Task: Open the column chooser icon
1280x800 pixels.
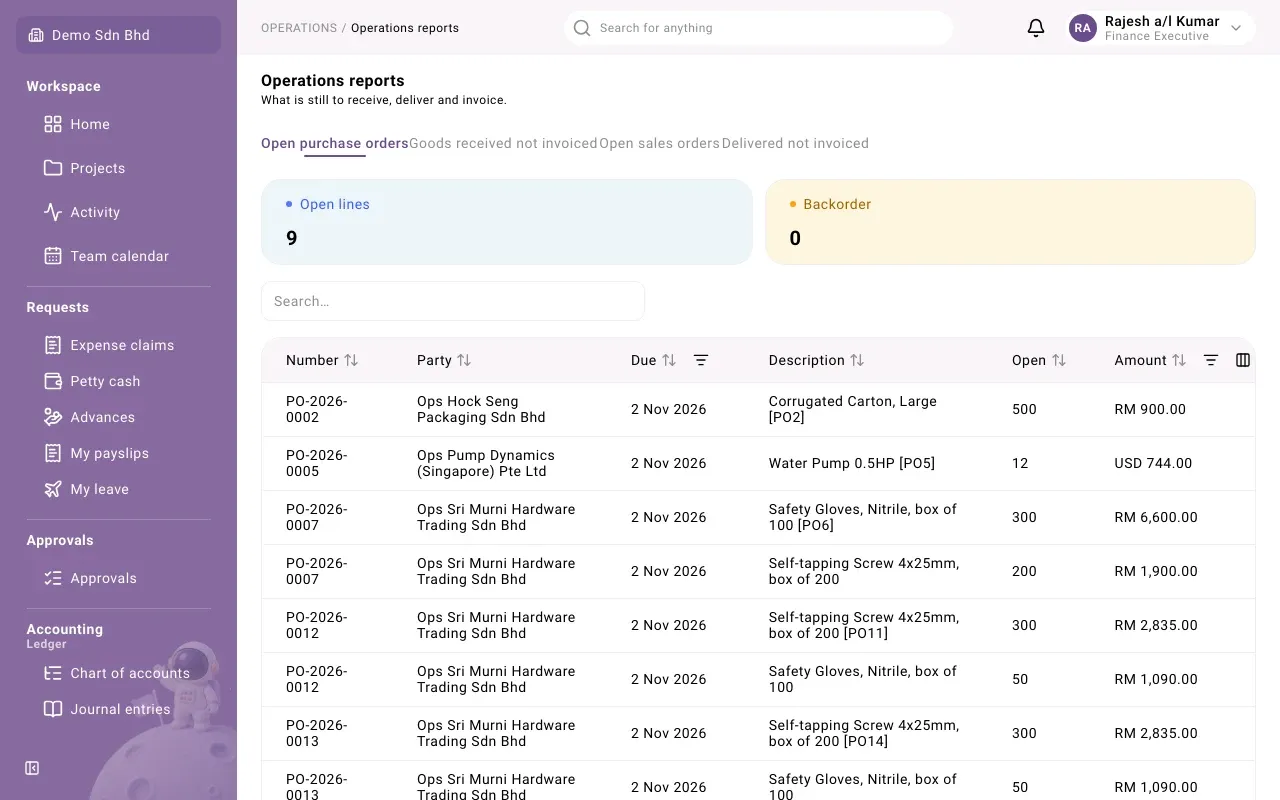Action: (x=1243, y=360)
